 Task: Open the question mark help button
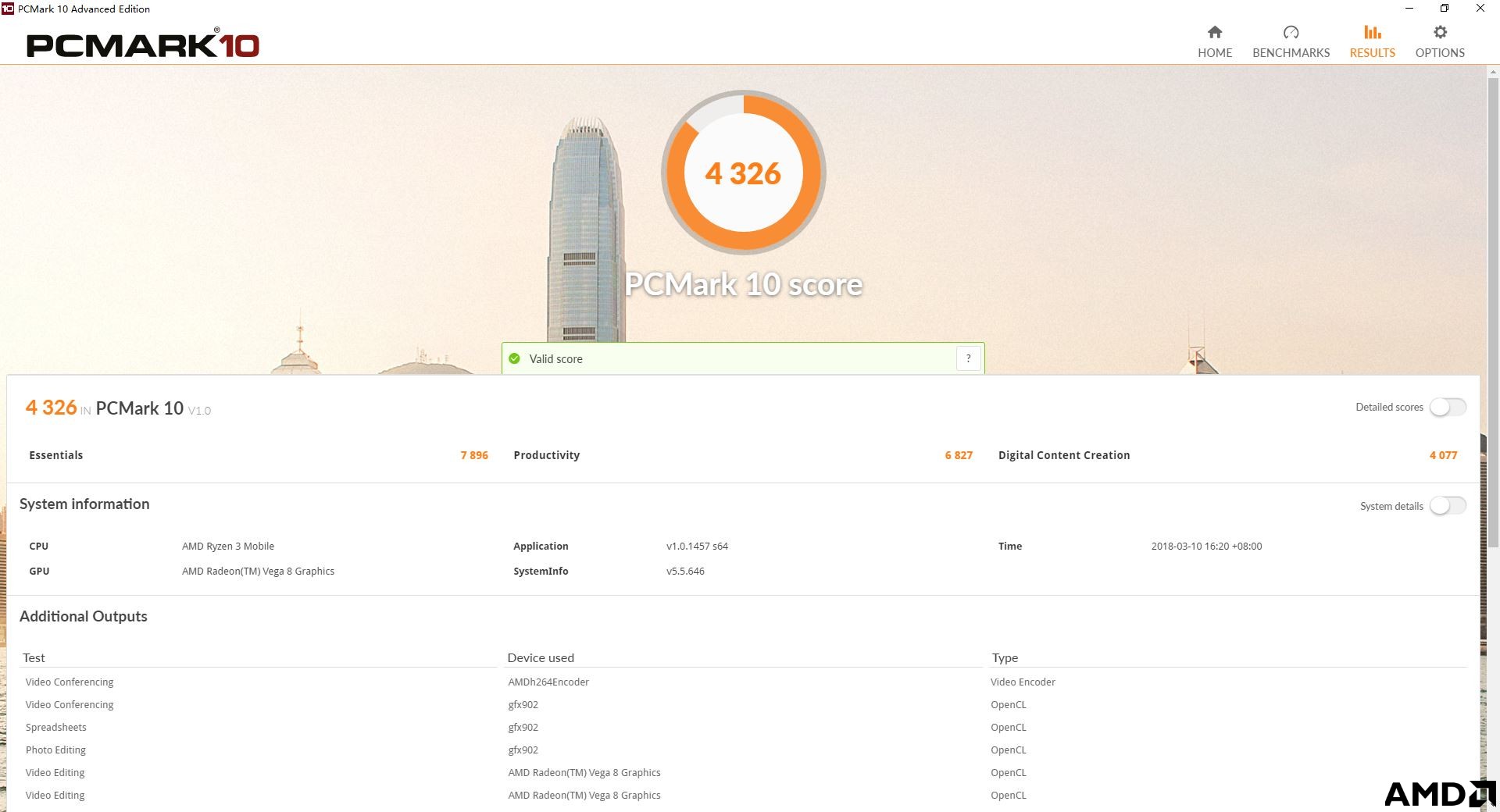pos(969,358)
